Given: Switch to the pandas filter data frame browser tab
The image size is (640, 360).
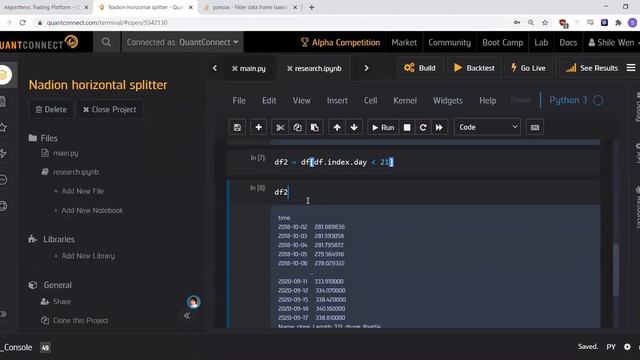Looking at the screenshot, I should (251, 7).
